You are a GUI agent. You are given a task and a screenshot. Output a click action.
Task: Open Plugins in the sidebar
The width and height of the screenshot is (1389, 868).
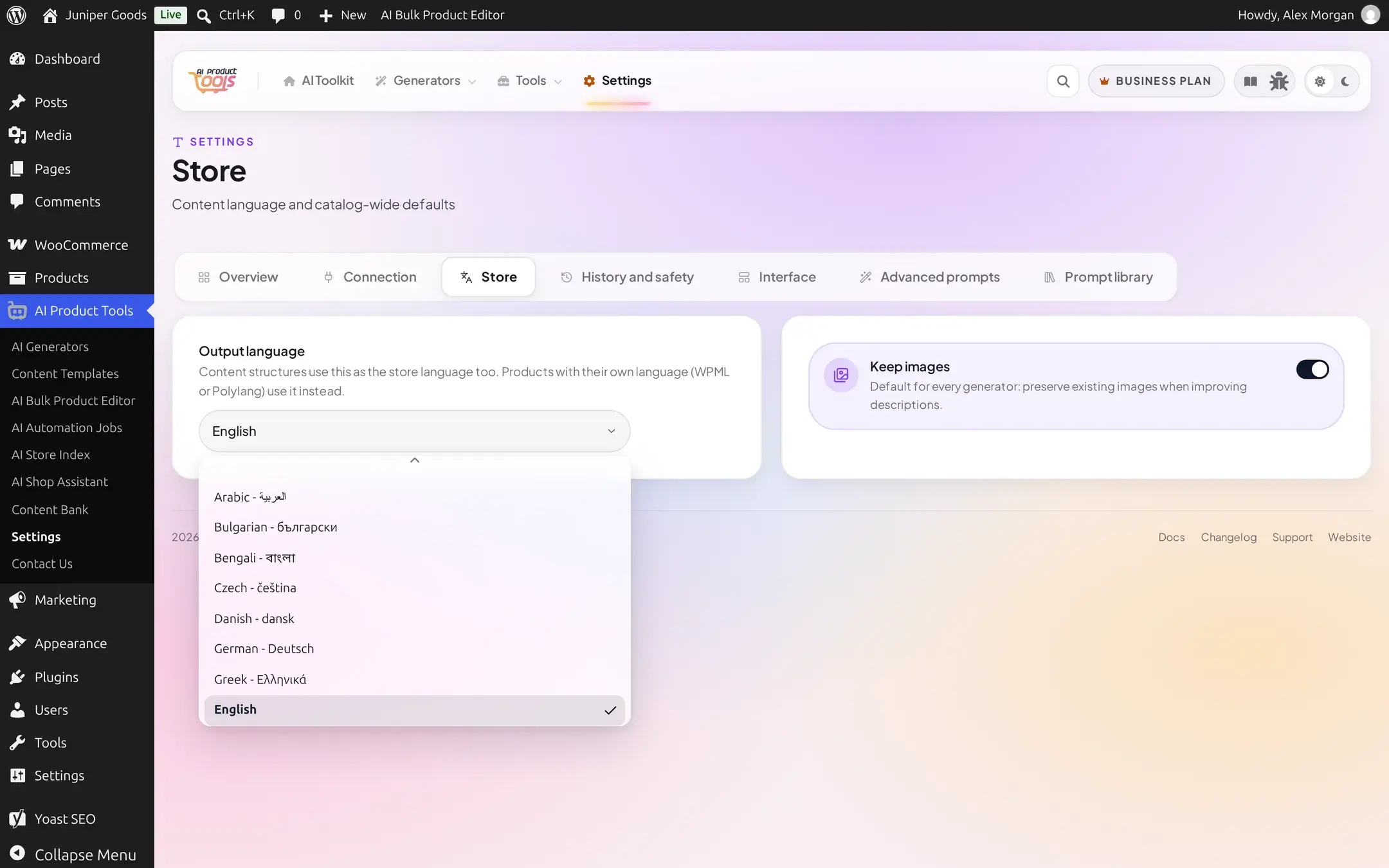77,677
